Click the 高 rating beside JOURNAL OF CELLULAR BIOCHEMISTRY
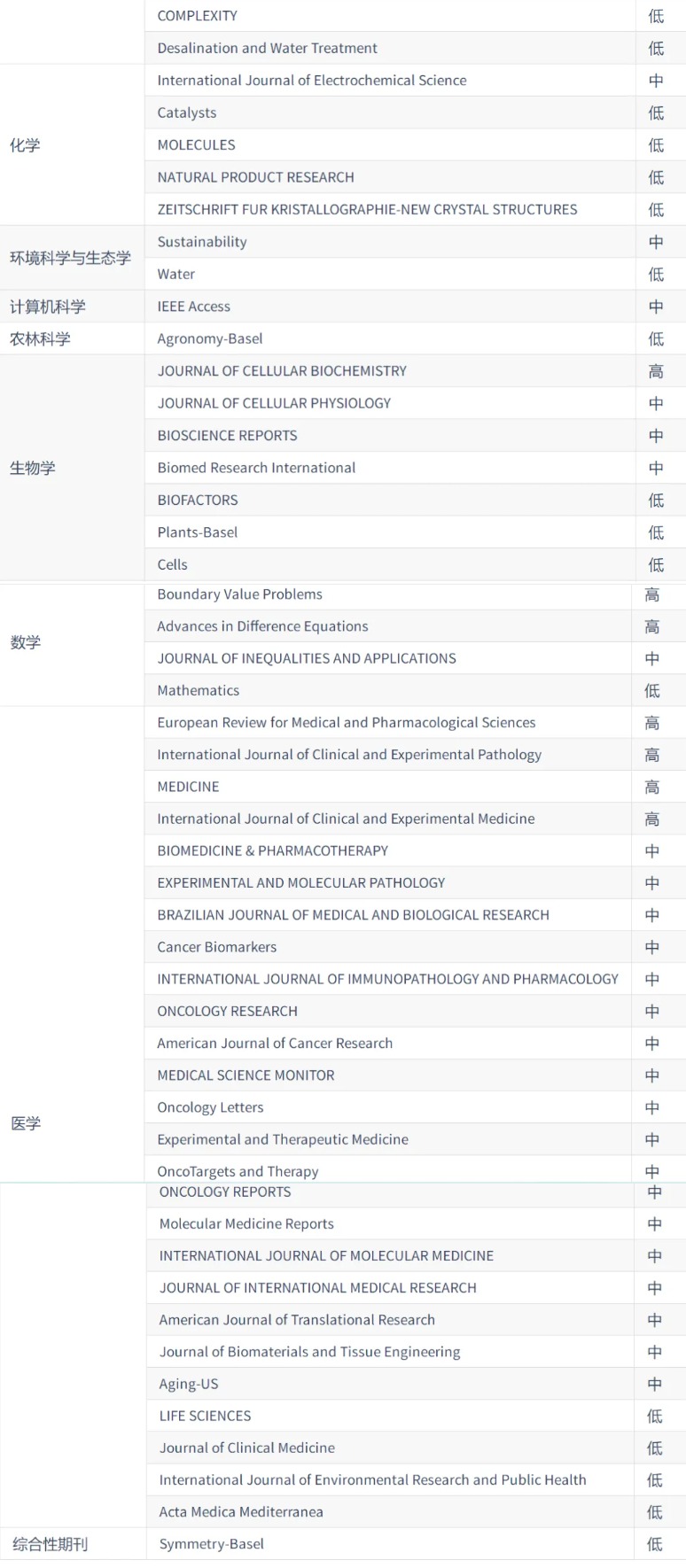This screenshot has height=1568, width=686. [x=656, y=371]
